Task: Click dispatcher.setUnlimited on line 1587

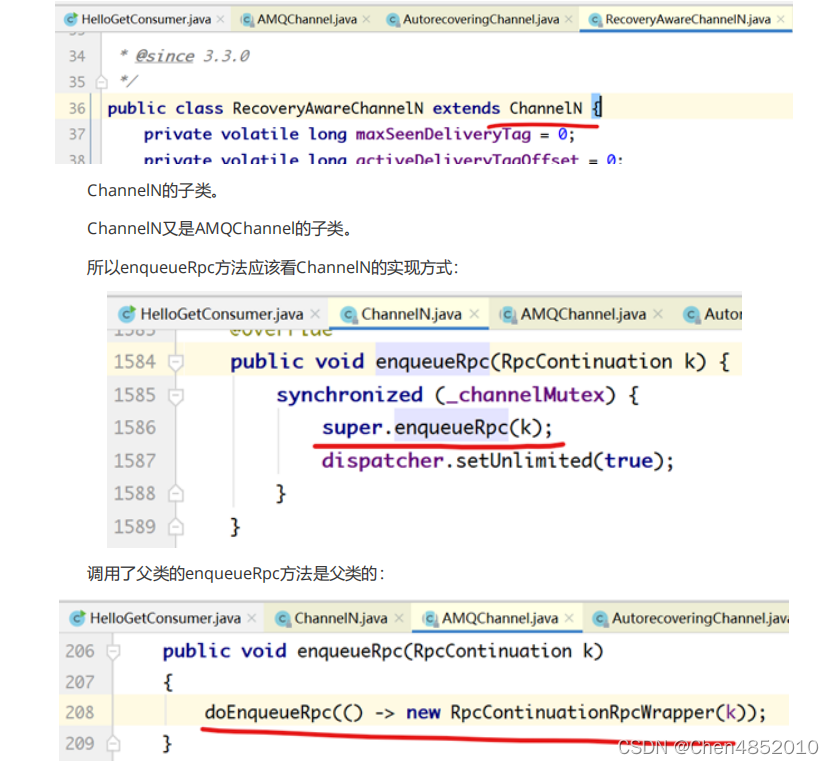Action: (456, 461)
